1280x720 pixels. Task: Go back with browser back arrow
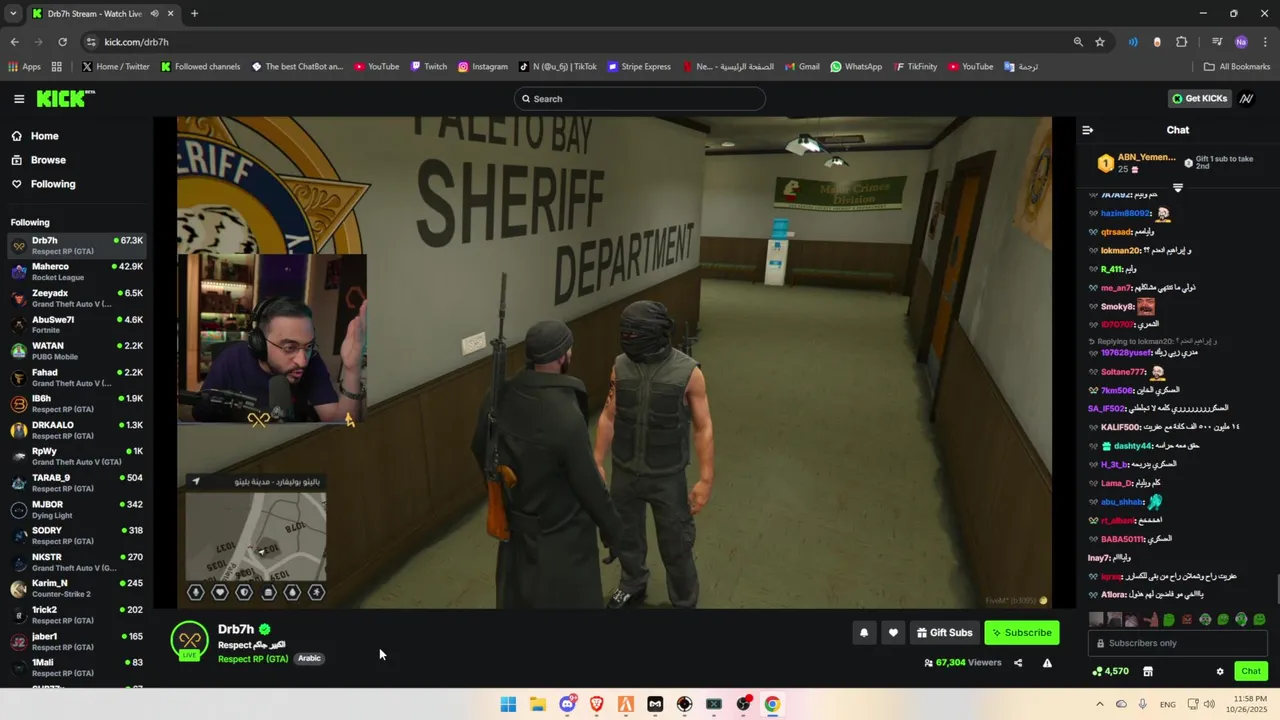point(14,42)
